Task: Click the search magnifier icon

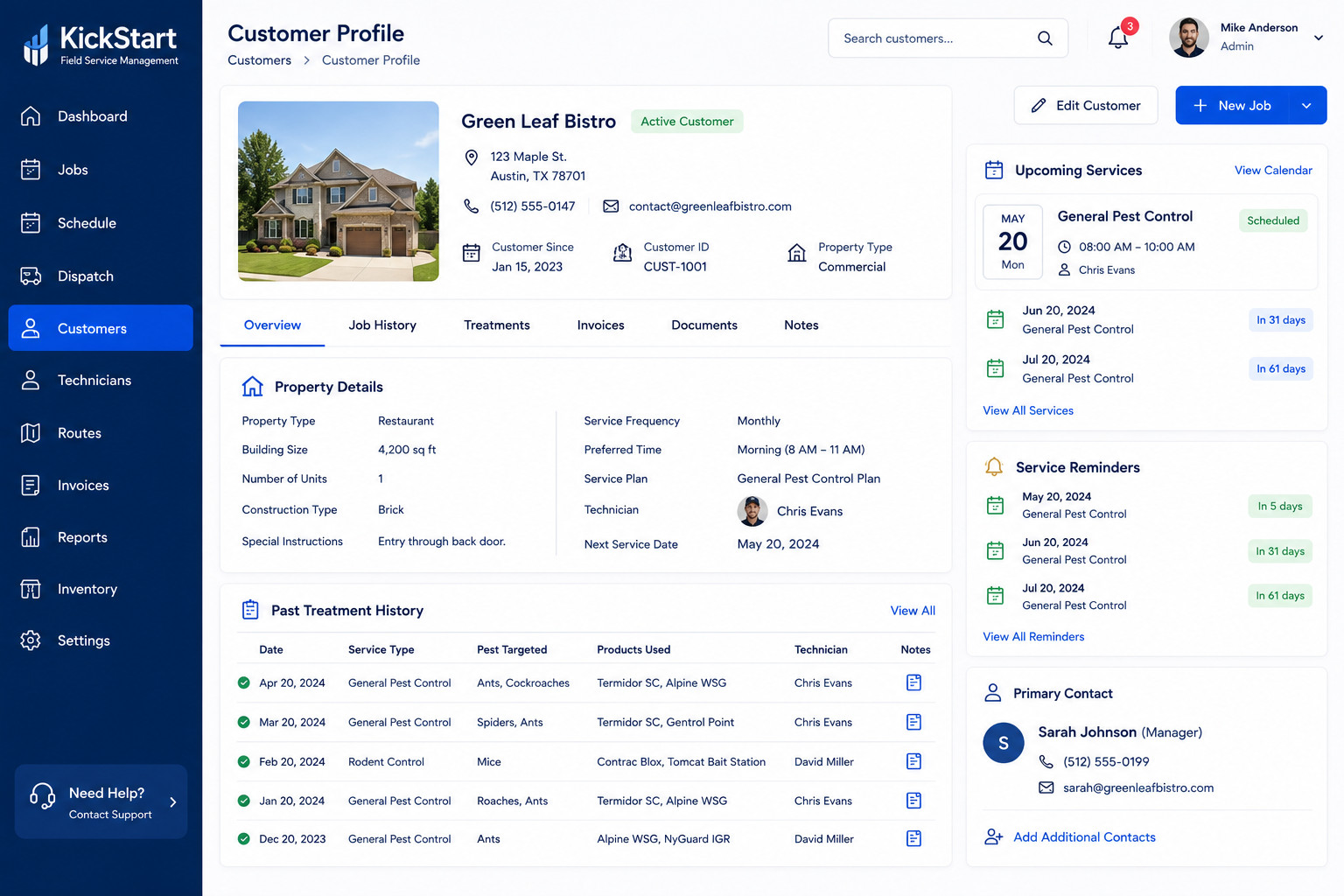Action: [1045, 38]
